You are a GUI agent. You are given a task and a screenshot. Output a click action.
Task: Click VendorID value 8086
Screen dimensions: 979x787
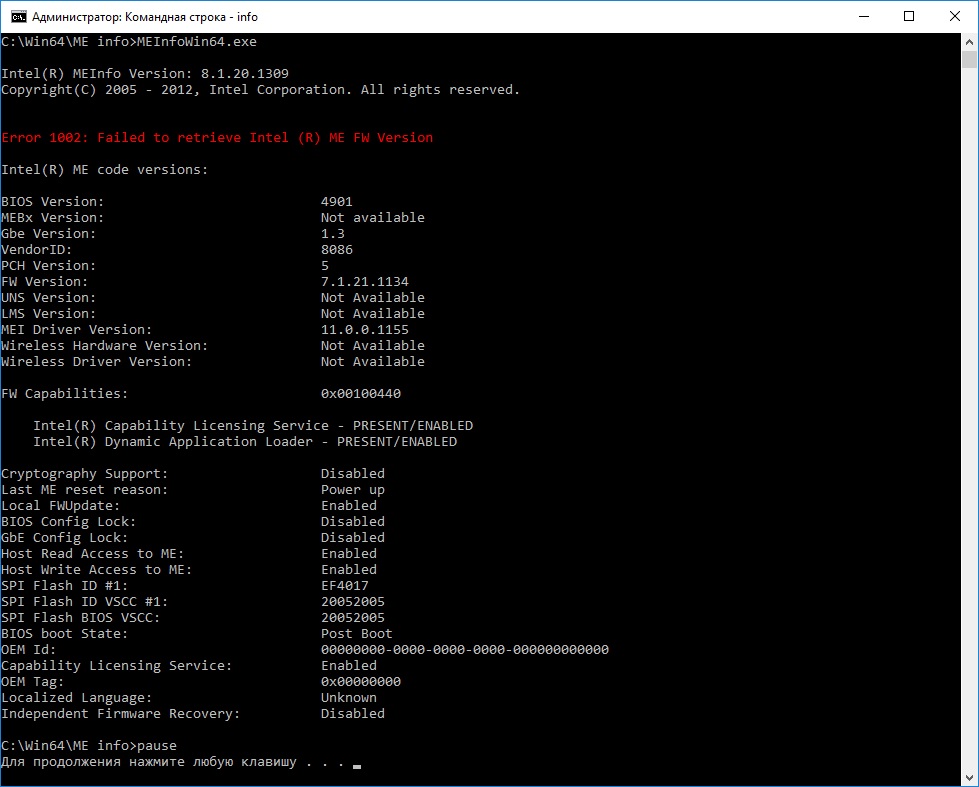click(x=337, y=250)
